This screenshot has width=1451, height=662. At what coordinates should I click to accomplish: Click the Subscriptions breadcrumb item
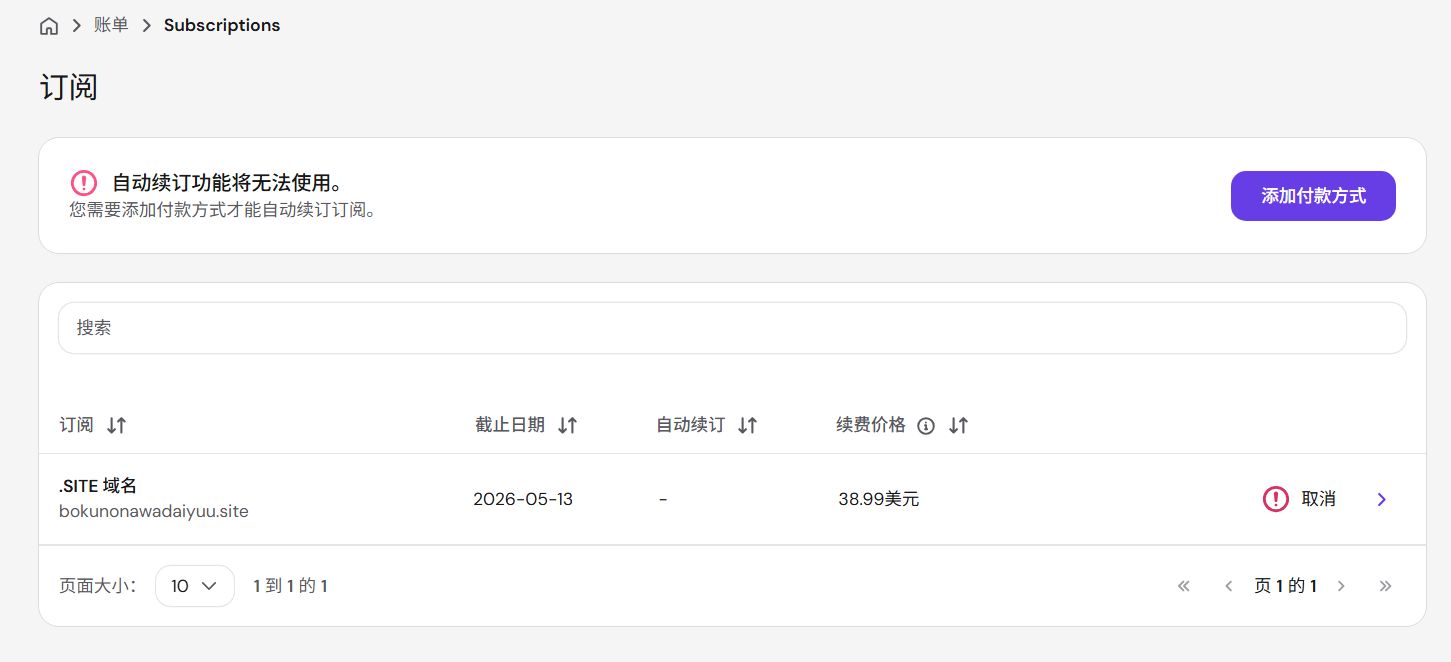222,25
